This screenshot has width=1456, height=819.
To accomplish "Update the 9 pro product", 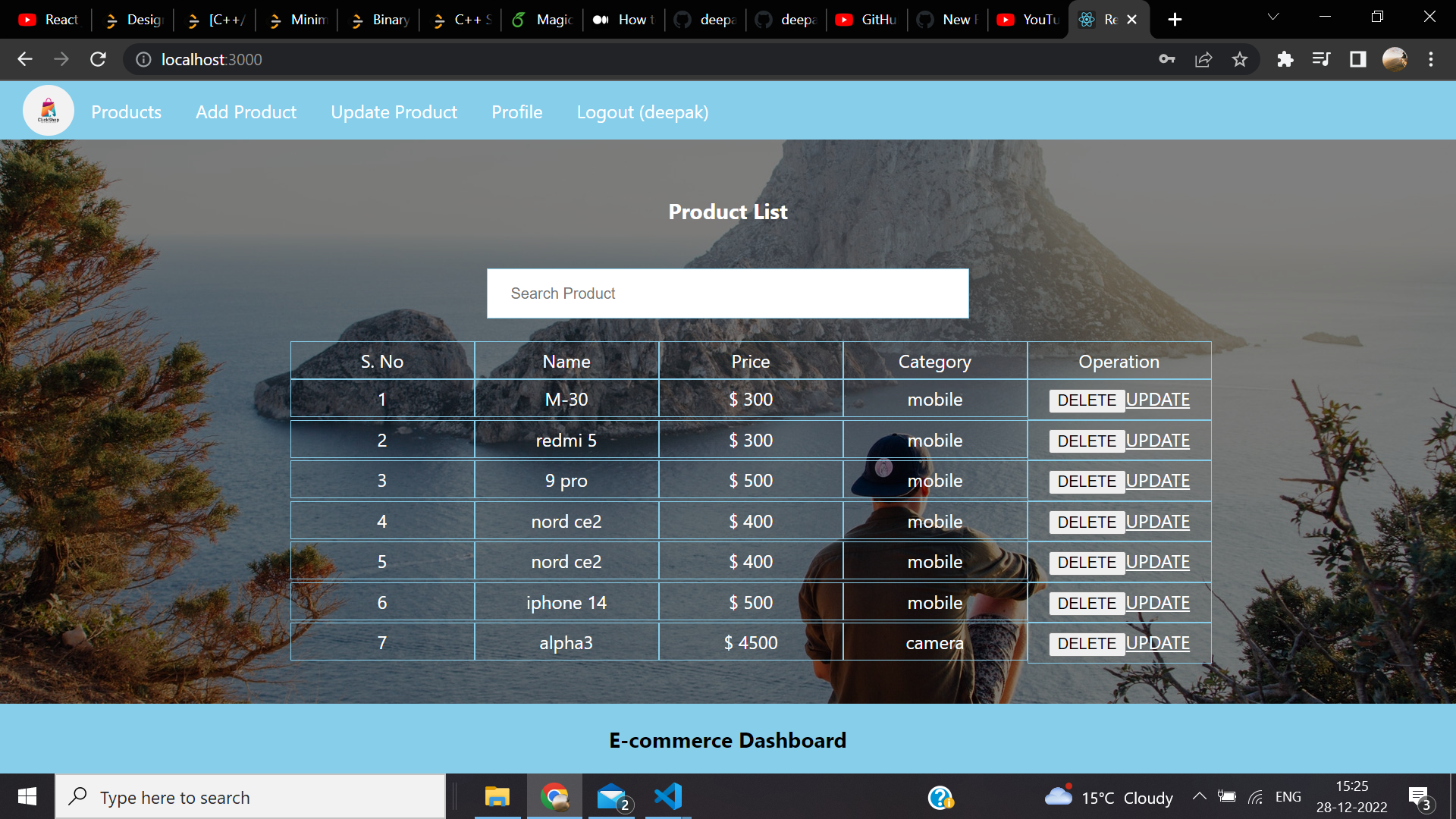I will 1157,481.
